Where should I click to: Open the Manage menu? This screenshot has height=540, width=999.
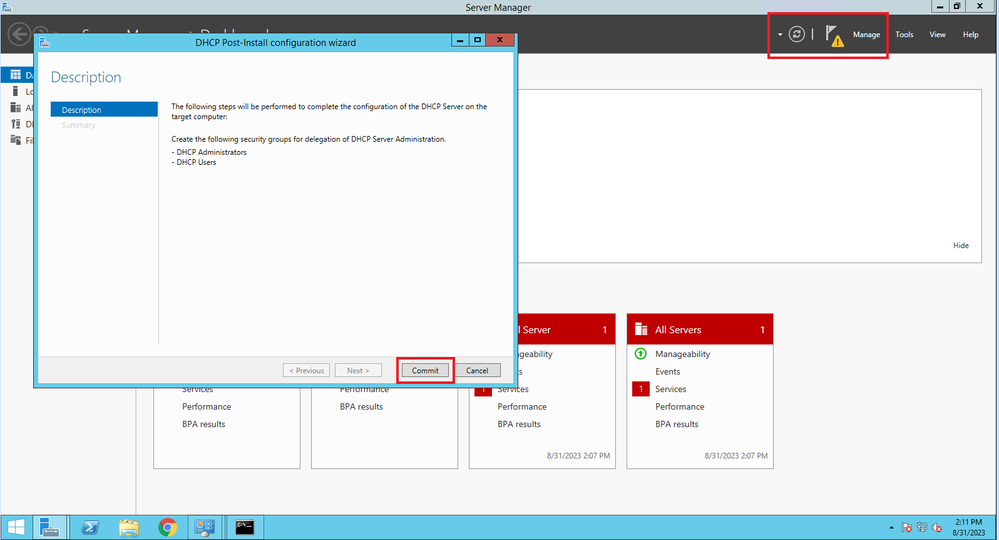pyautogui.click(x=866, y=35)
